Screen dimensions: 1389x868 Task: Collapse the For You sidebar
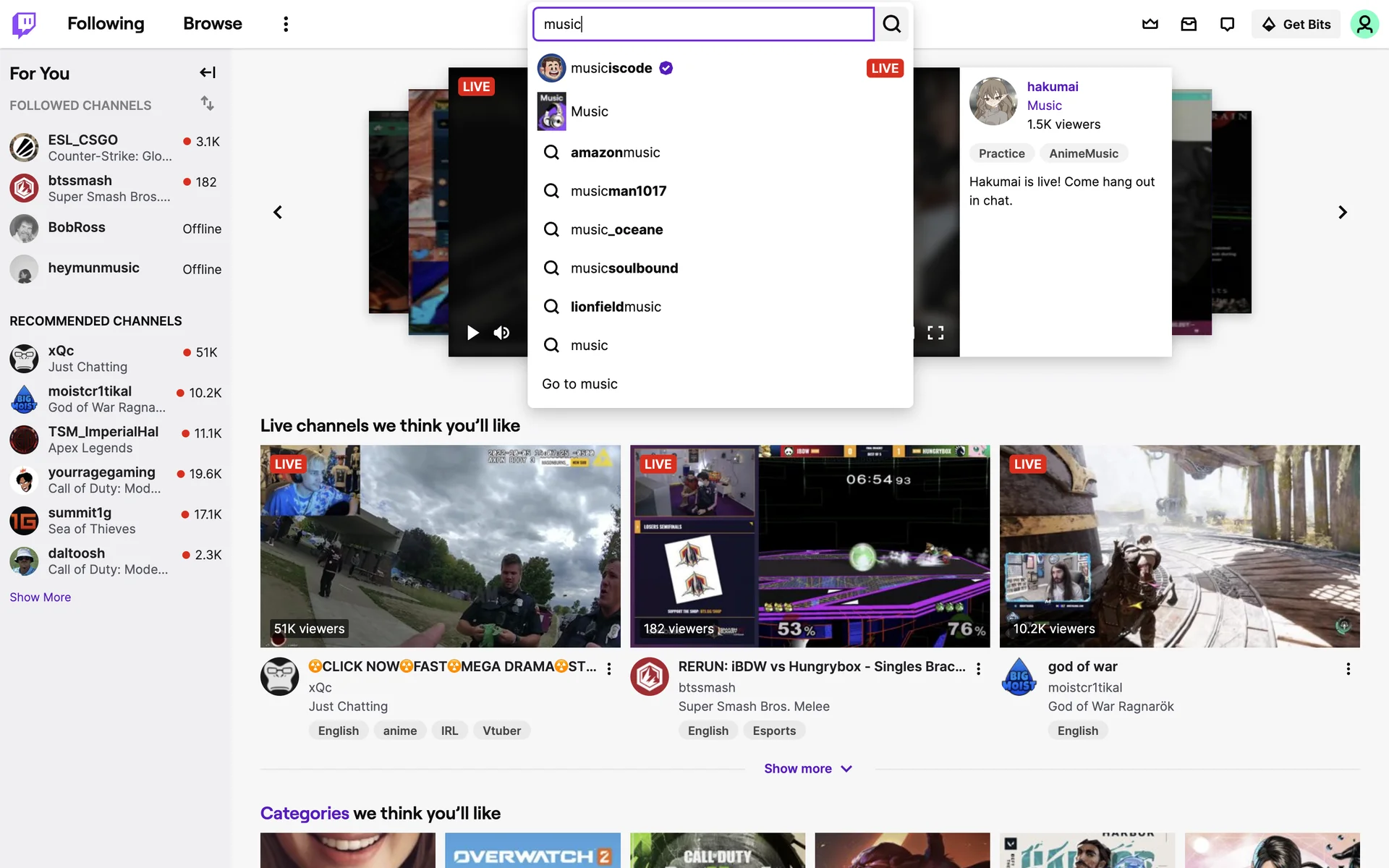pos(208,72)
